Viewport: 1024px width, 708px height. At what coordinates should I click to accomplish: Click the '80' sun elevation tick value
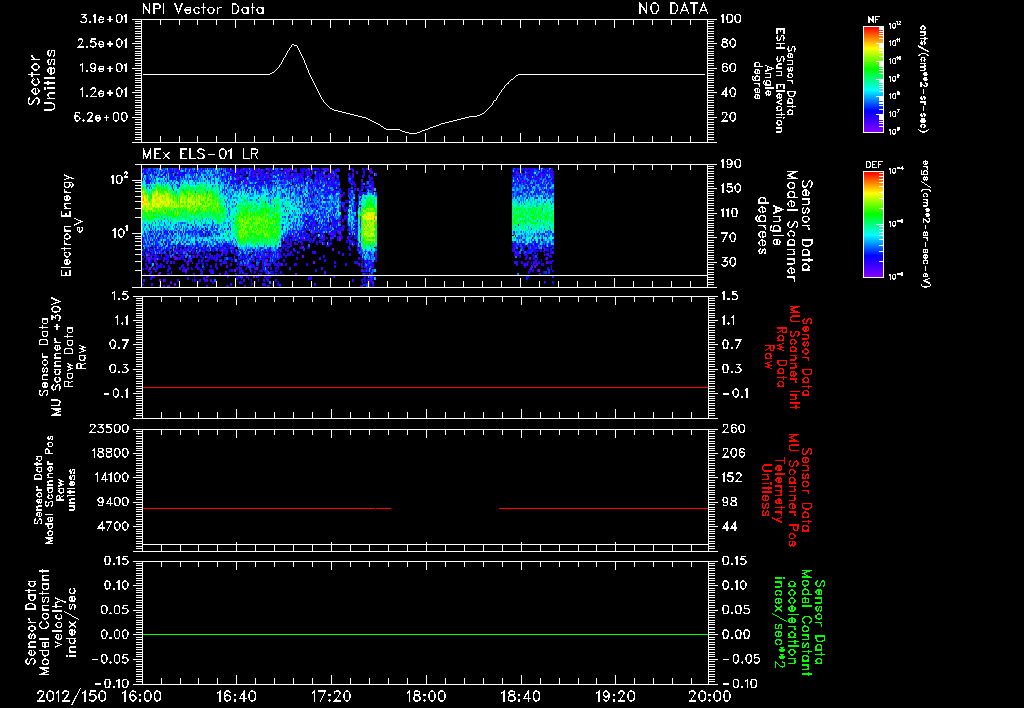pos(728,43)
